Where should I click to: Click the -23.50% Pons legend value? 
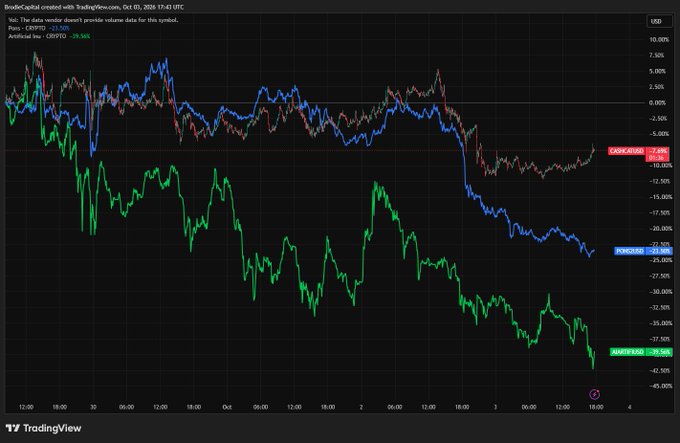59,28
